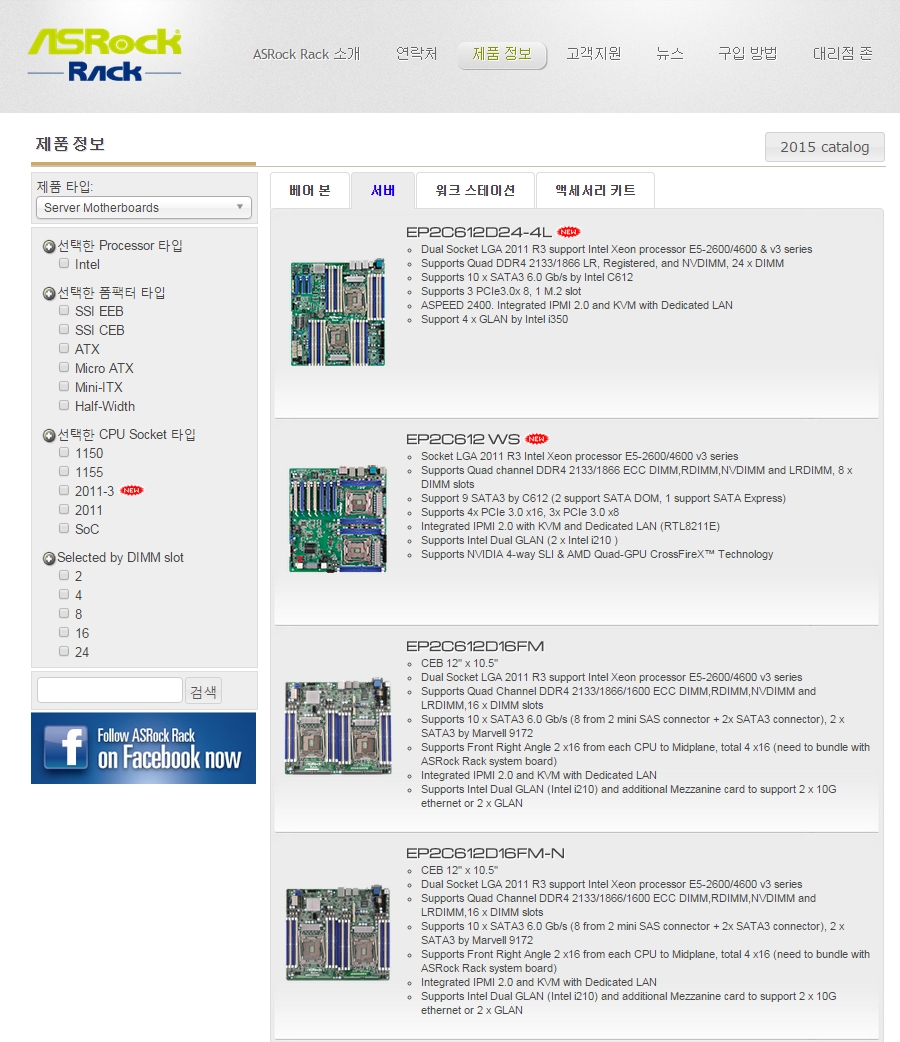Open the 구입 방법 navigation item

point(748,53)
